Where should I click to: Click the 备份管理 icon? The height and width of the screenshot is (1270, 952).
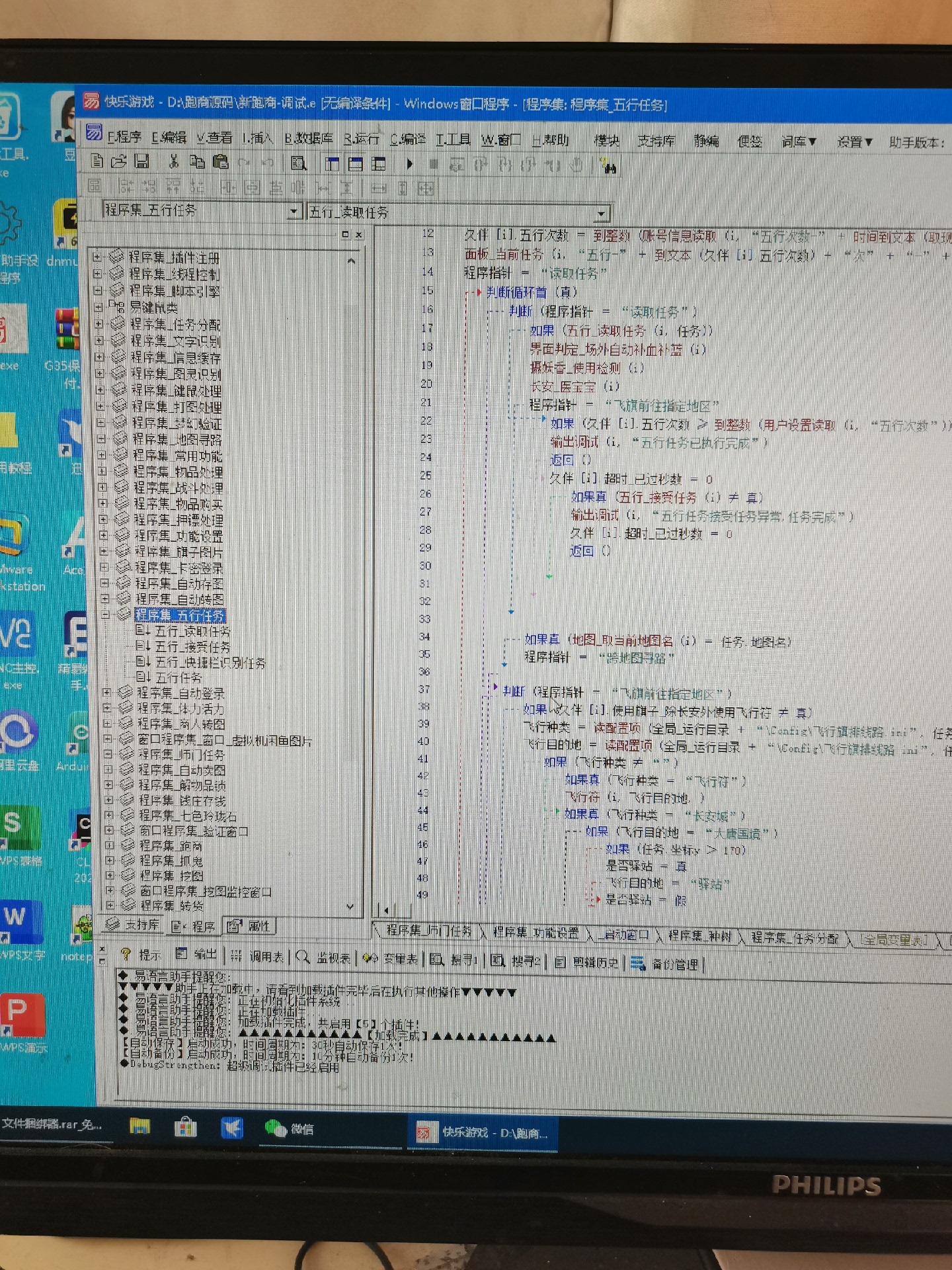[638, 963]
